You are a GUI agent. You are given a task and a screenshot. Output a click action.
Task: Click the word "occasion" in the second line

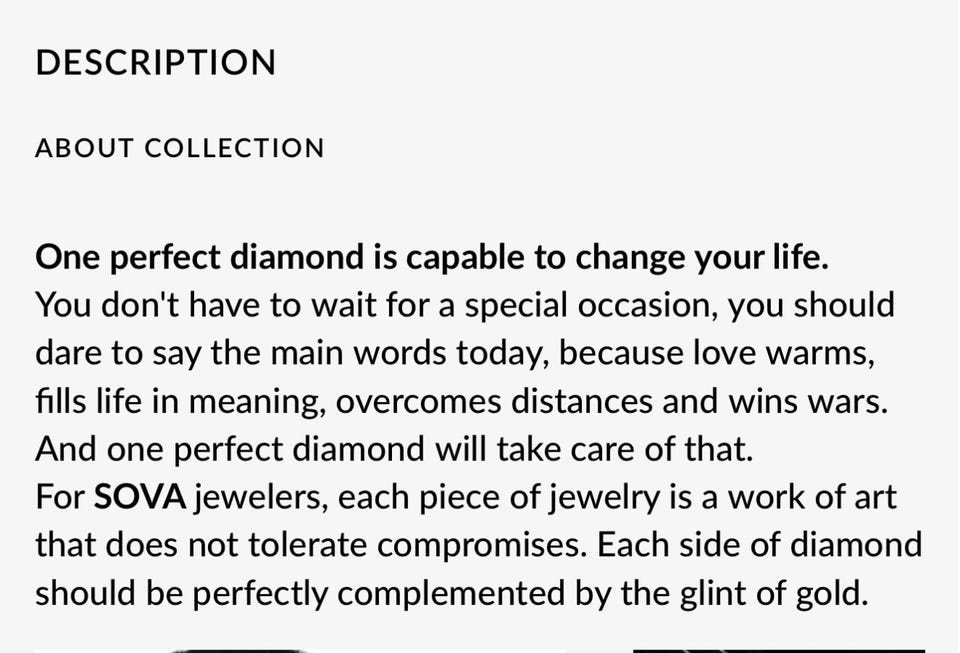(648, 305)
